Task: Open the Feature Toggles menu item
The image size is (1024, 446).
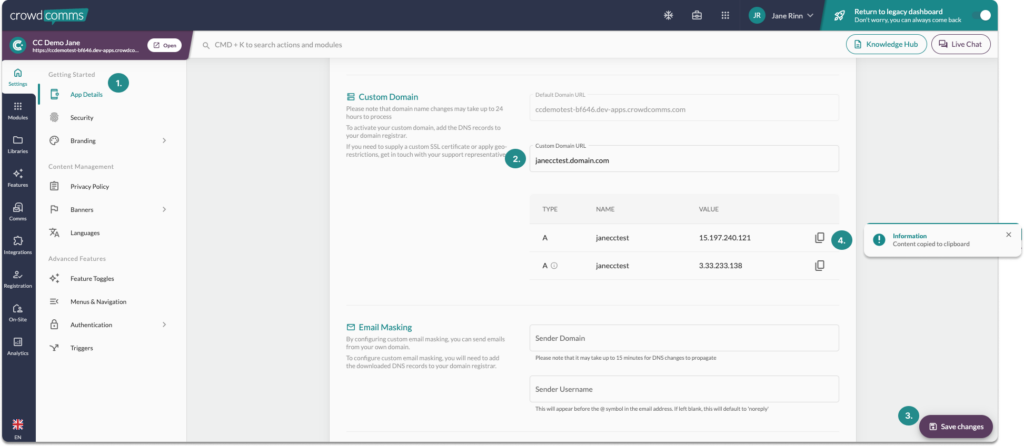Action: point(92,278)
